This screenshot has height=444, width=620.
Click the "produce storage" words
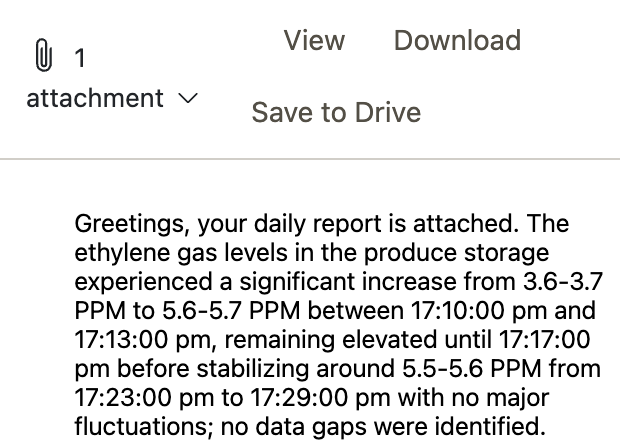[x=456, y=253]
